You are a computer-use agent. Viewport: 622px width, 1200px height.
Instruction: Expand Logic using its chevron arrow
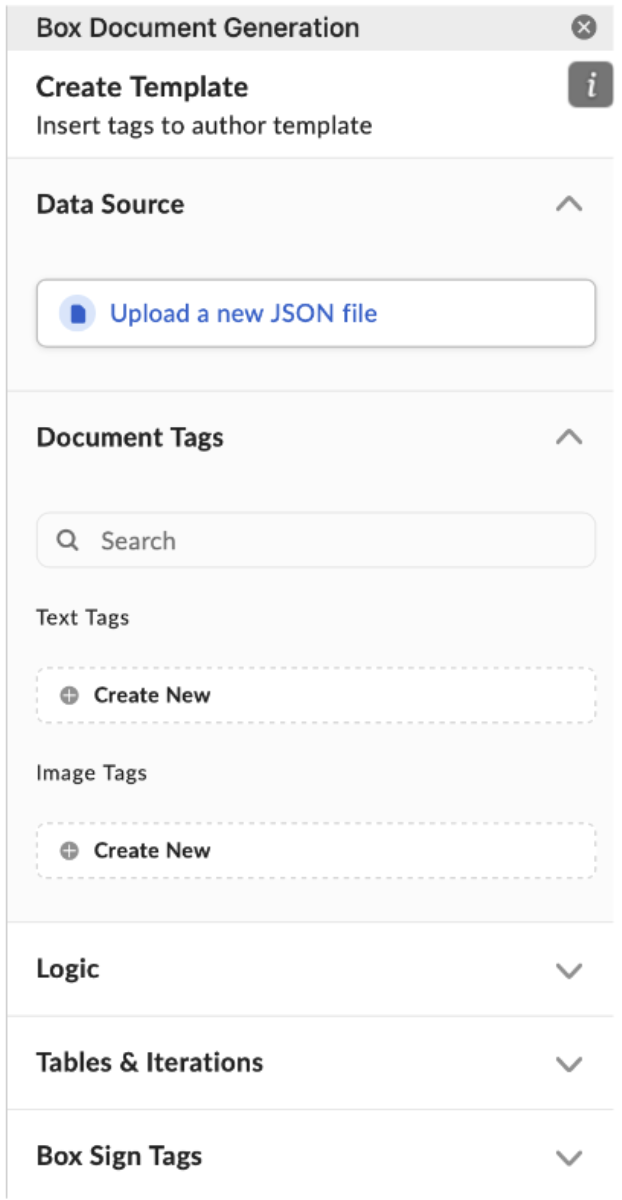pos(569,970)
